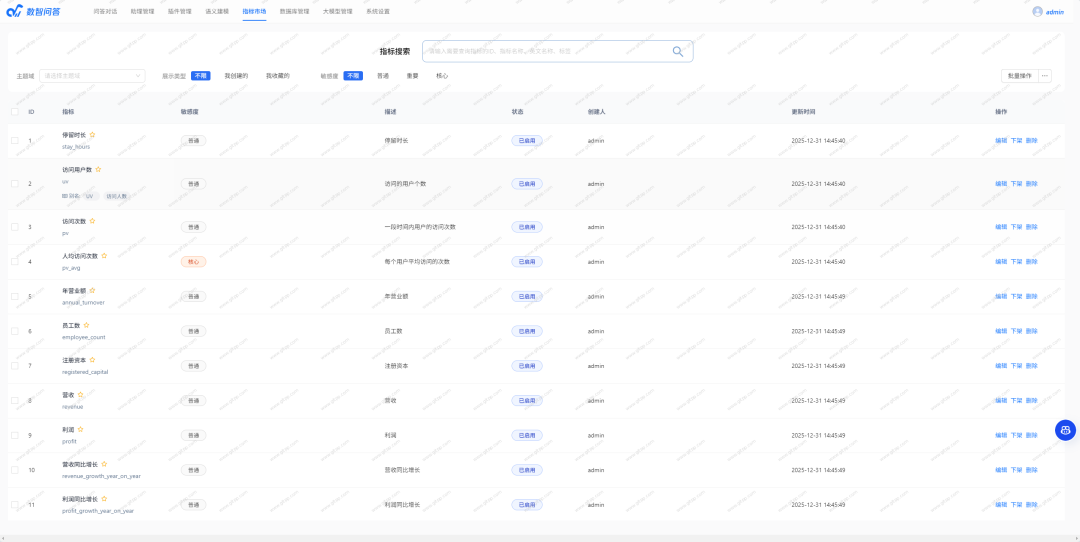Favorite the stay_hours metric star
The image size is (1080, 542).
(92, 135)
